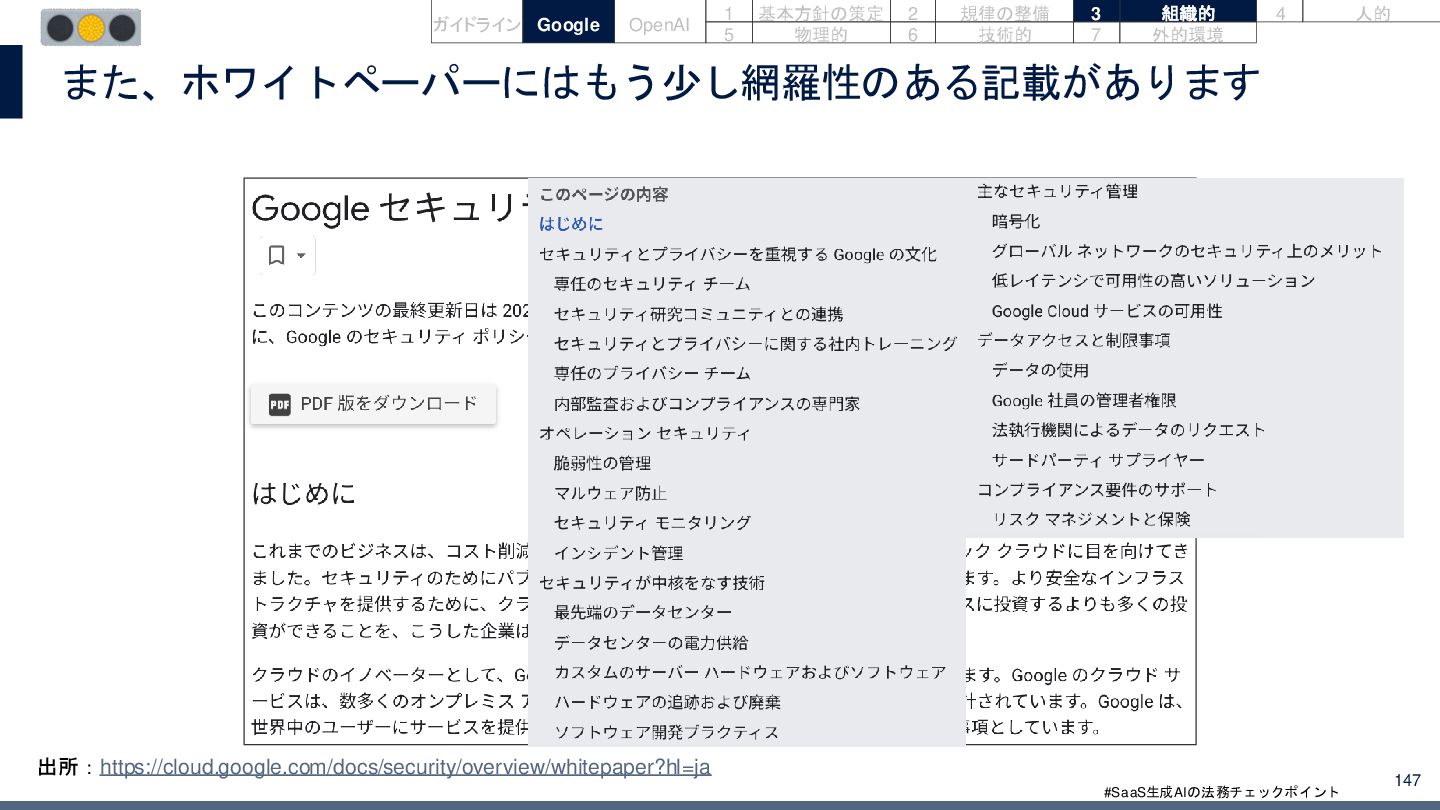Click 主なセキュリティ管理 entry

[x=1057, y=191]
